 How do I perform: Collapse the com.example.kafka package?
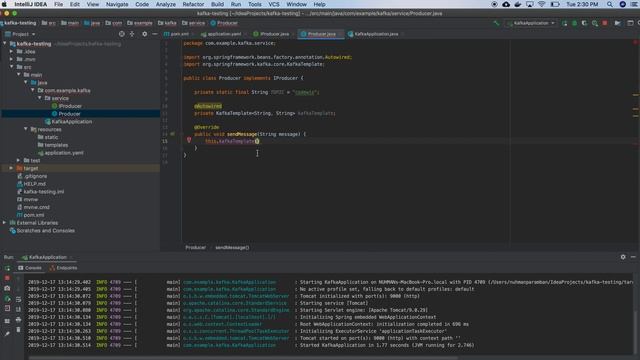tap(33, 90)
